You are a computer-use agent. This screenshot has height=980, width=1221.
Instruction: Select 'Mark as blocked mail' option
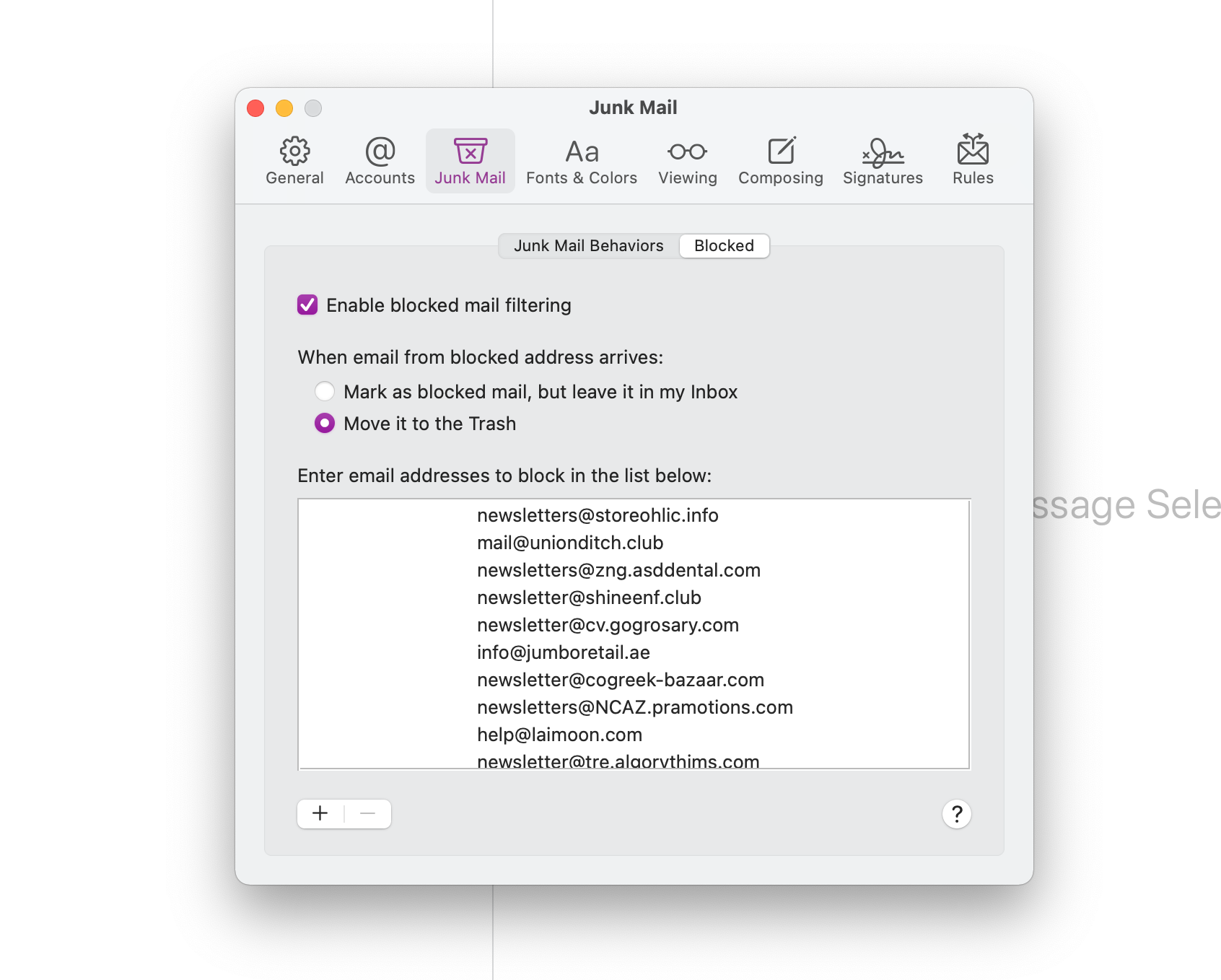pyautogui.click(x=325, y=391)
